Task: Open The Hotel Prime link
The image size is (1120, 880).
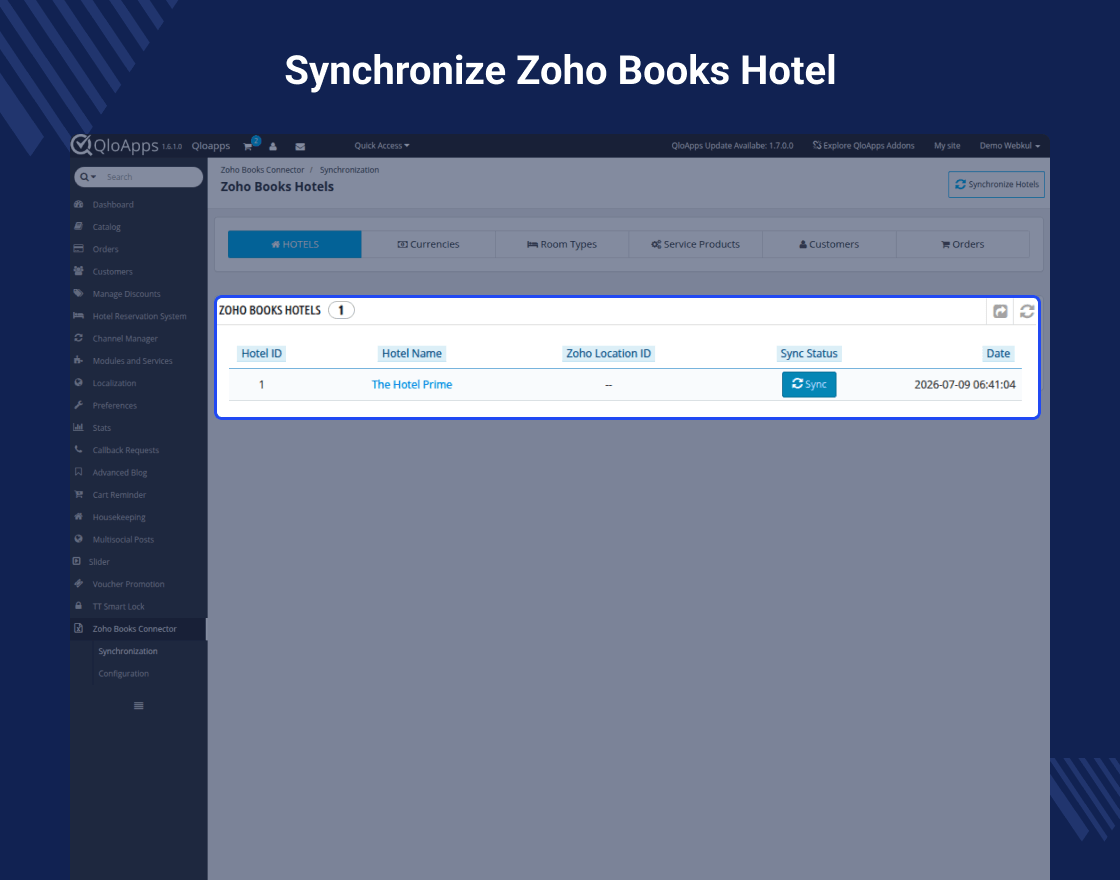Action: pyautogui.click(x=412, y=384)
